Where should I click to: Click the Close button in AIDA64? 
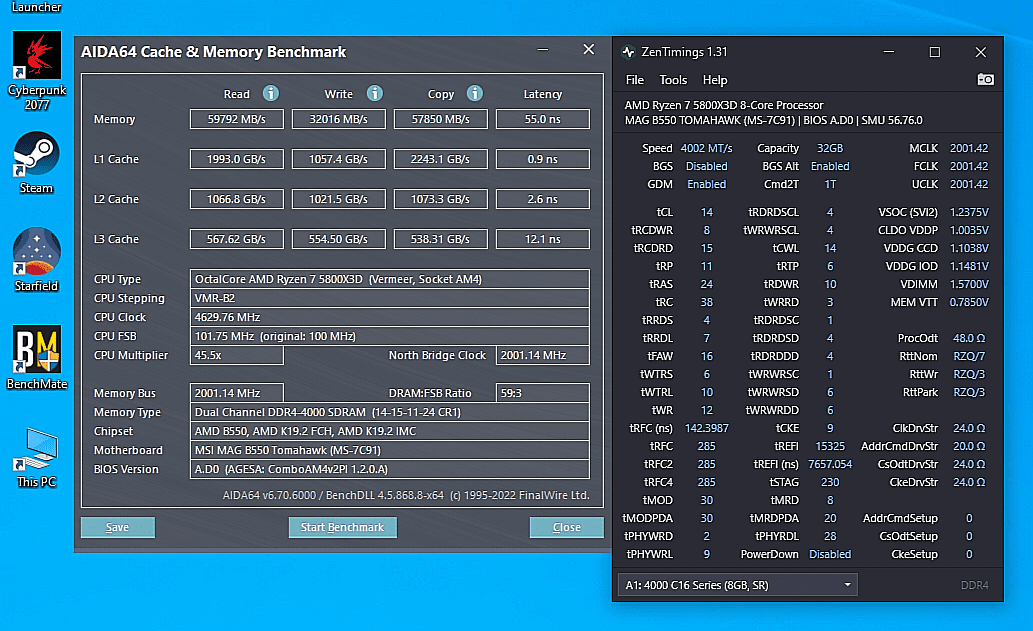(x=567, y=527)
